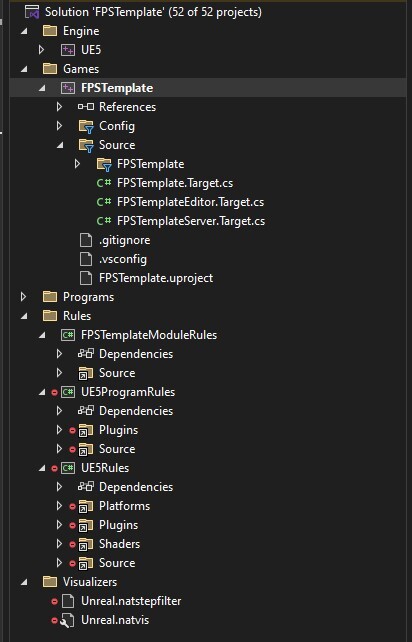Click the Unreal.natvis file icon
Viewport: 412px width, 642px height.
pos(68,620)
